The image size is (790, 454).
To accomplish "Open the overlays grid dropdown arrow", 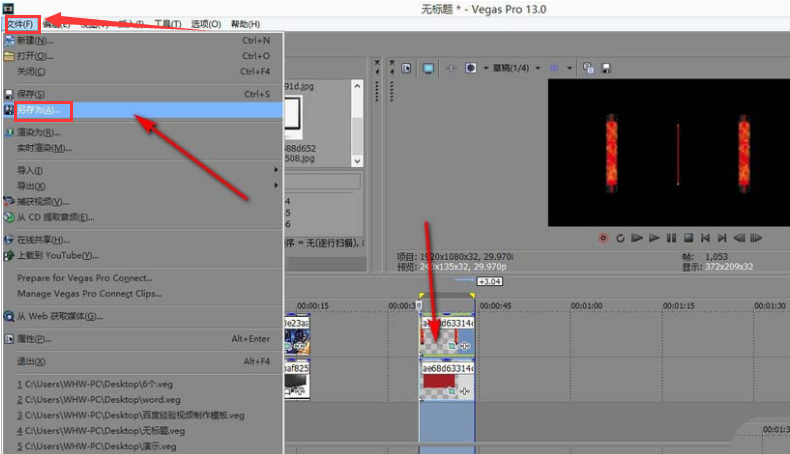I will pos(569,68).
